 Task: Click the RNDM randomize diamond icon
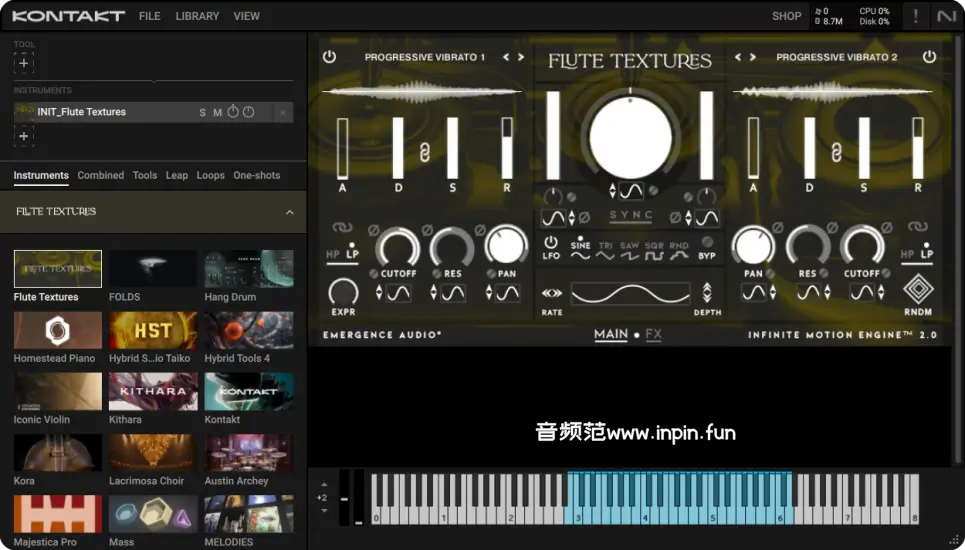click(918, 289)
